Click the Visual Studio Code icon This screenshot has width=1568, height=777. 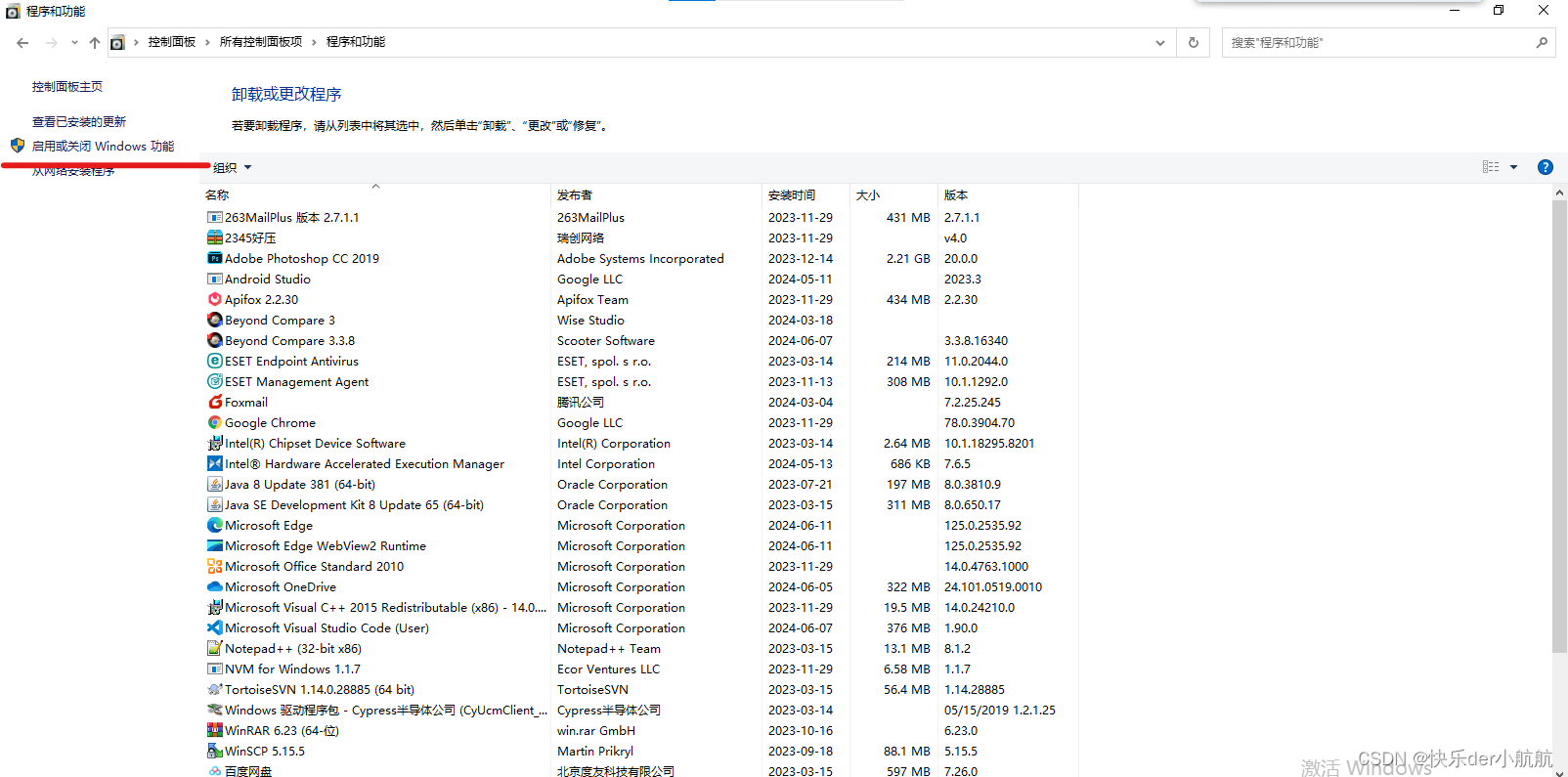tap(215, 627)
